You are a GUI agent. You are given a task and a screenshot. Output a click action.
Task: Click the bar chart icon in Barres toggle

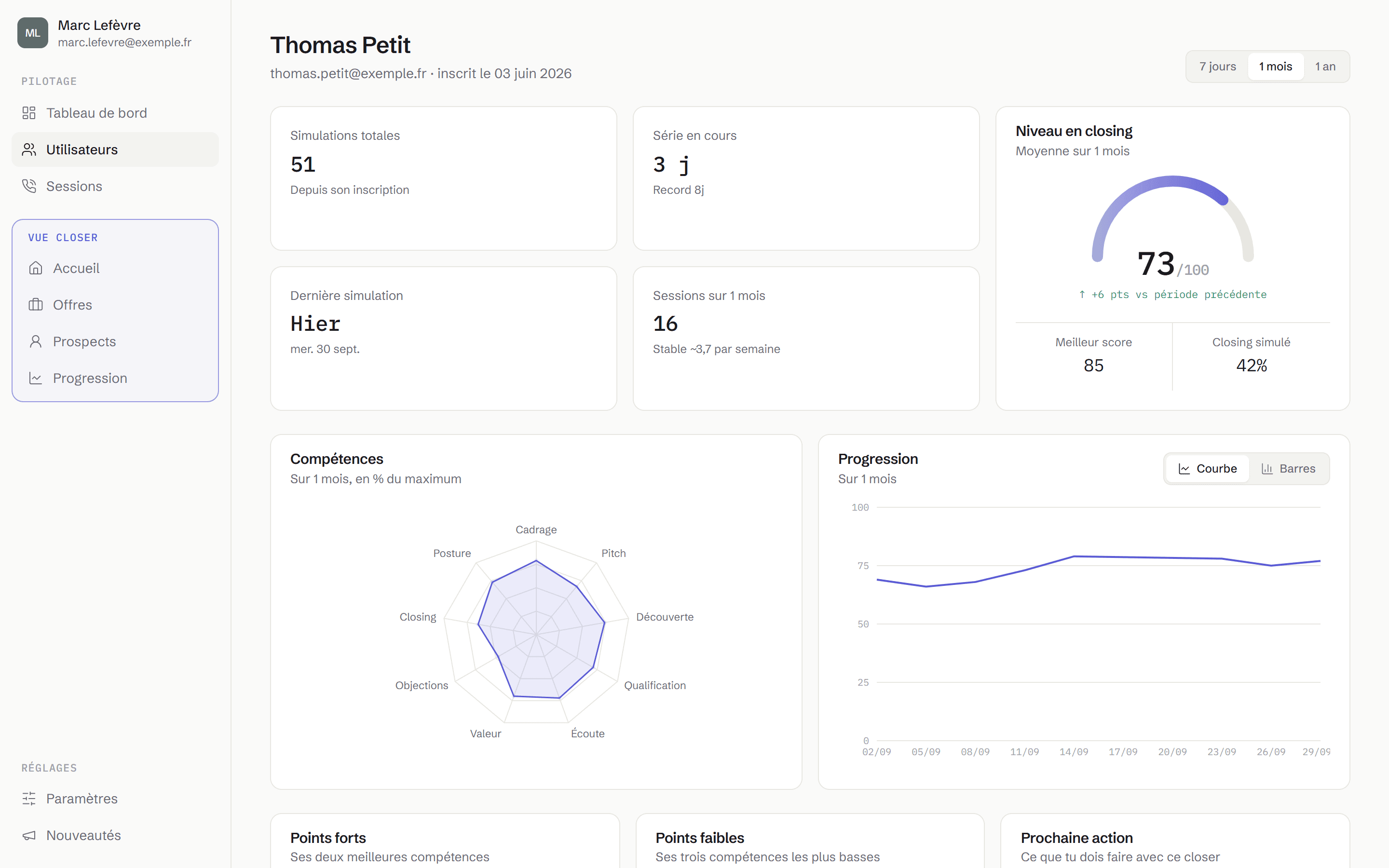pos(1267,469)
